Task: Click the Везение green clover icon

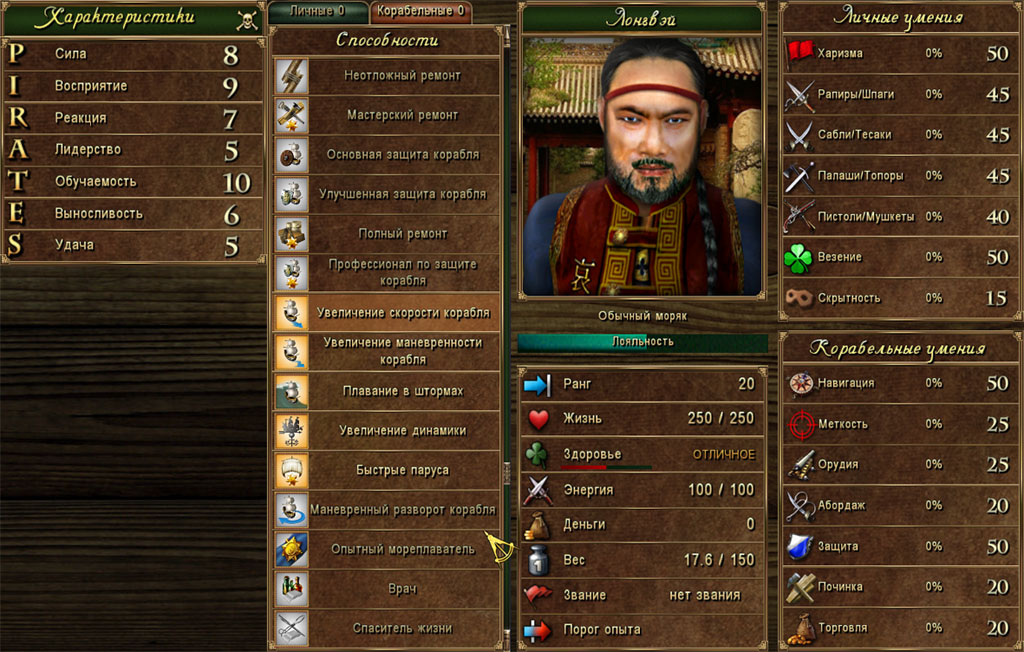Action: tap(799, 257)
